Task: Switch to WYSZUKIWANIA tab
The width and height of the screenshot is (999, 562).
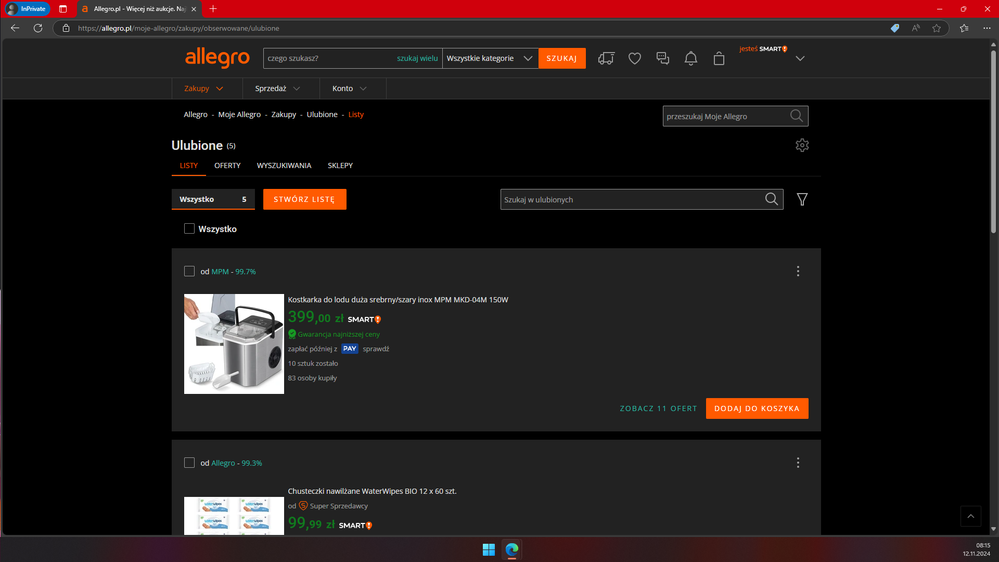Action: tap(284, 166)
